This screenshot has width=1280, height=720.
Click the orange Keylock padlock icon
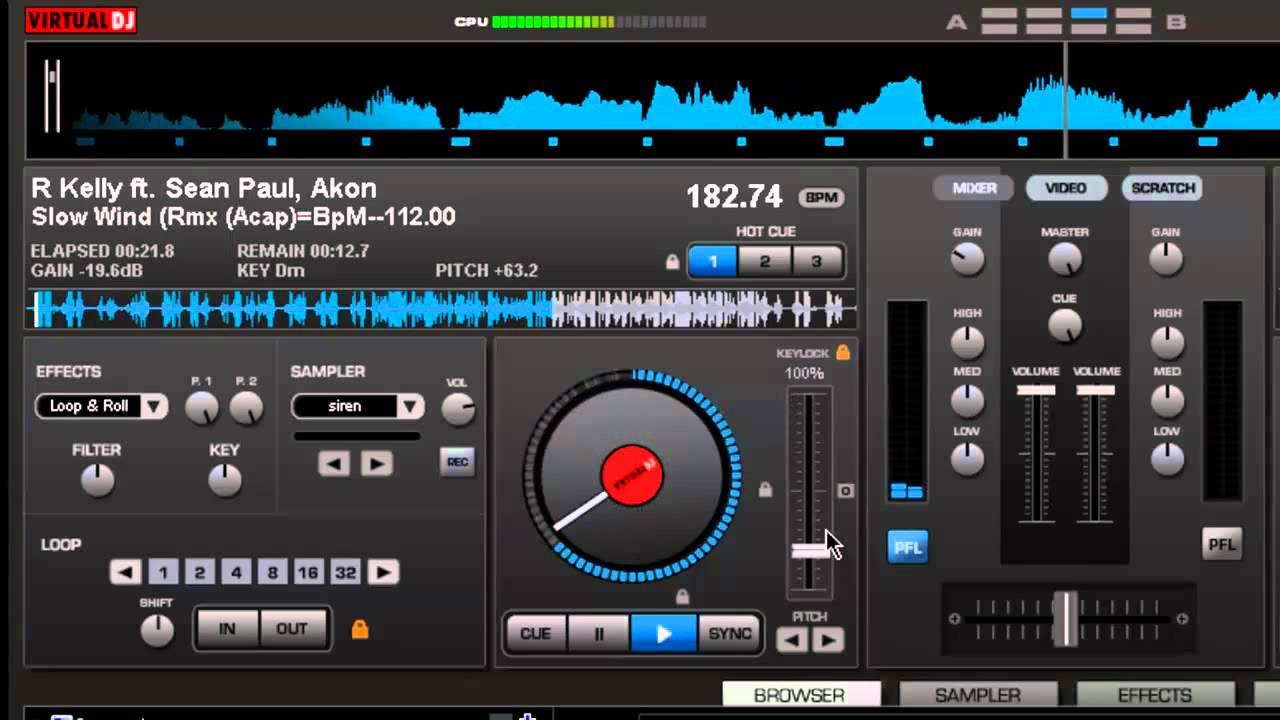843,352
